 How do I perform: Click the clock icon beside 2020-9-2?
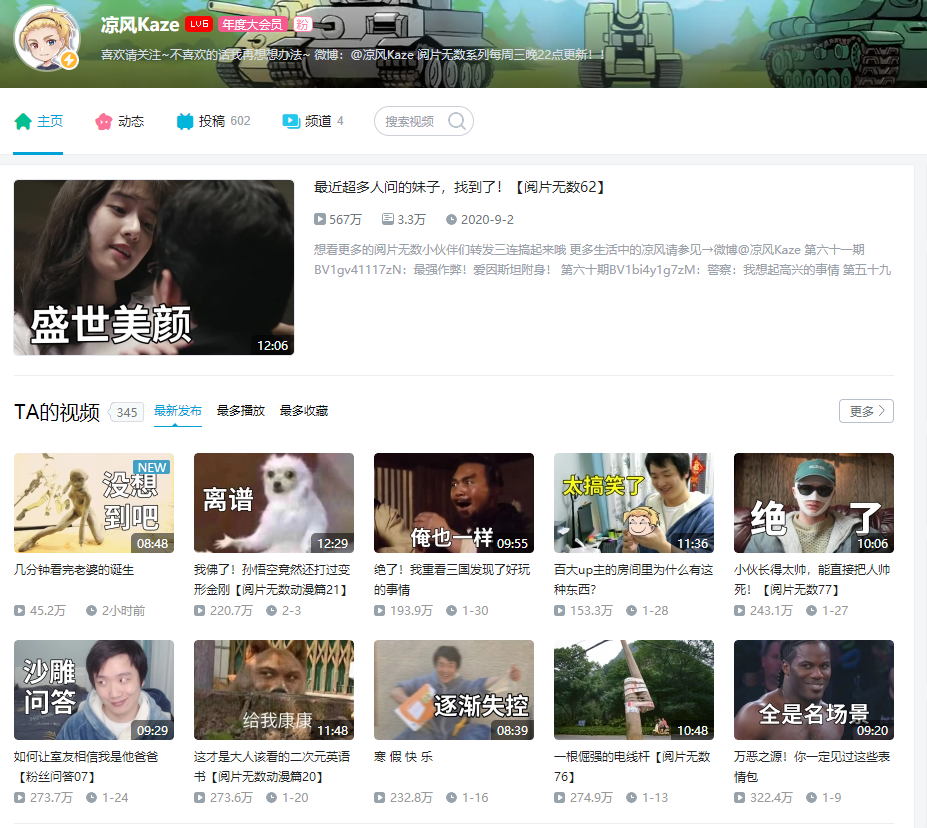(451, 219)
